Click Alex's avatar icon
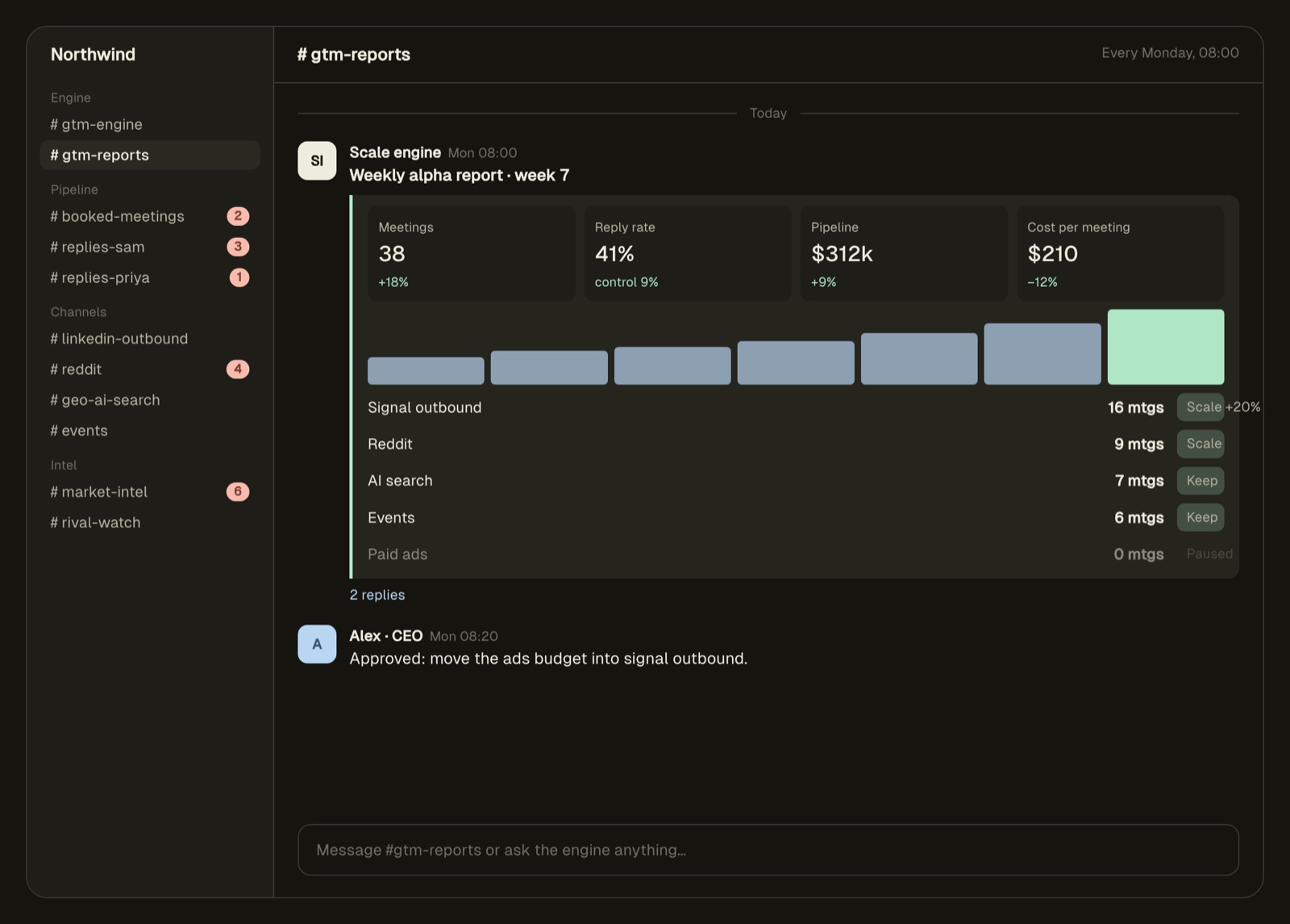The height and width of the screenshot is (924, 1290). coord(317,644)
